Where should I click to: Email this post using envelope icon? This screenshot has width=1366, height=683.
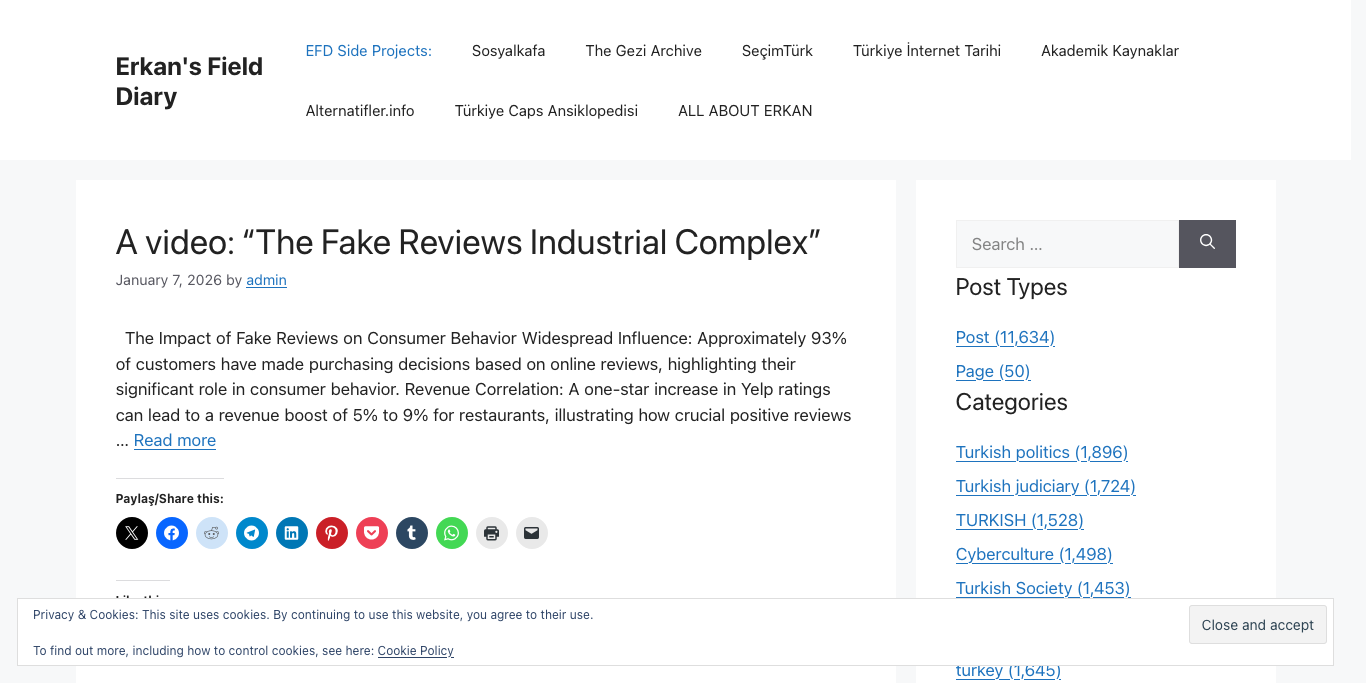coord(532,533)
